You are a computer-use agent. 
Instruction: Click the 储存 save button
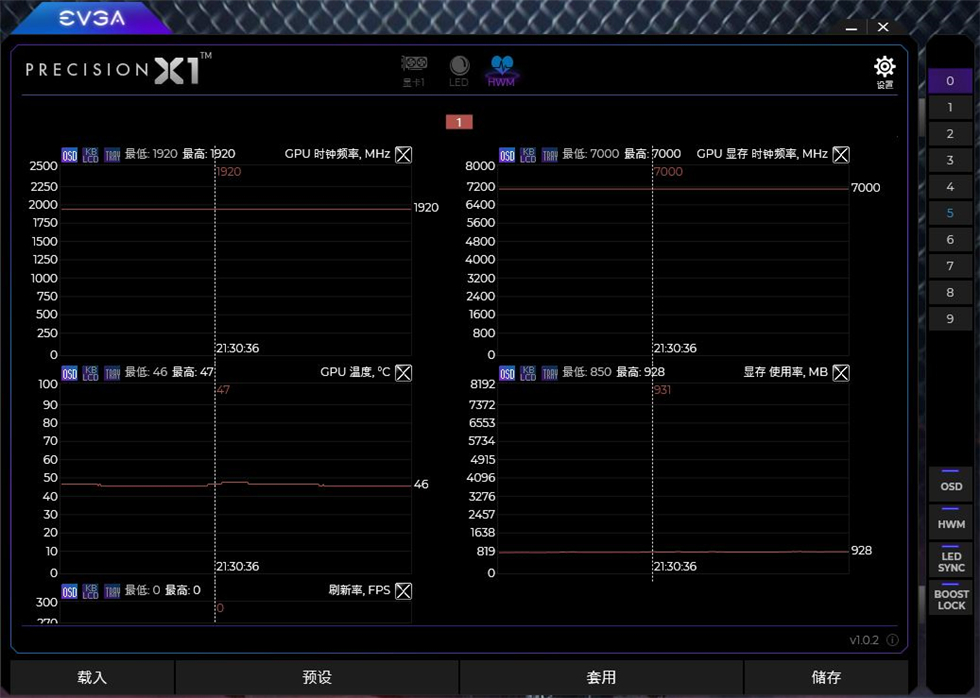click(x=826, y=676)
